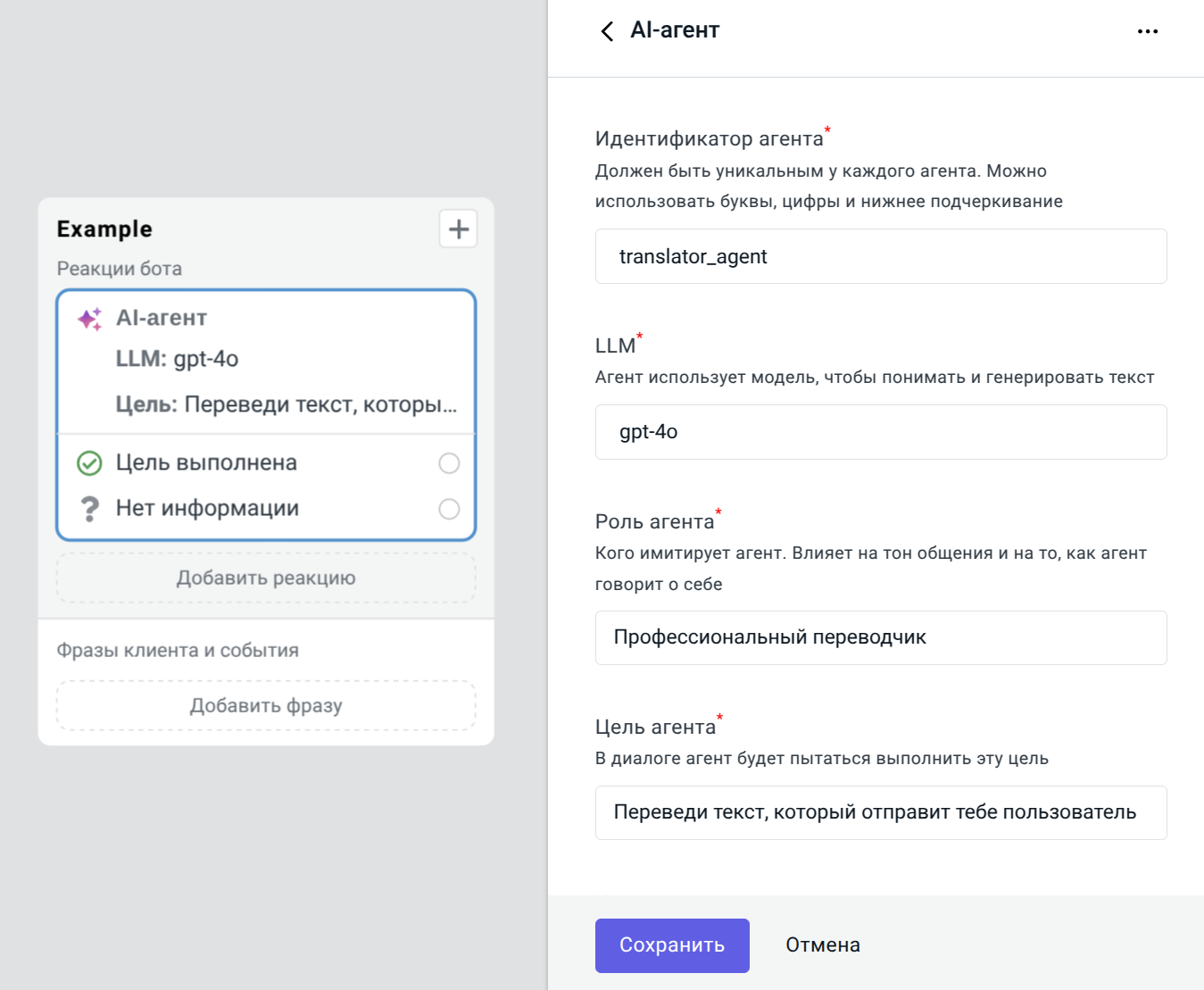Open the gpt-4o LLM selection field
Image resolution: width=1204 pixels, height=990 pixels.
(880, 432)
